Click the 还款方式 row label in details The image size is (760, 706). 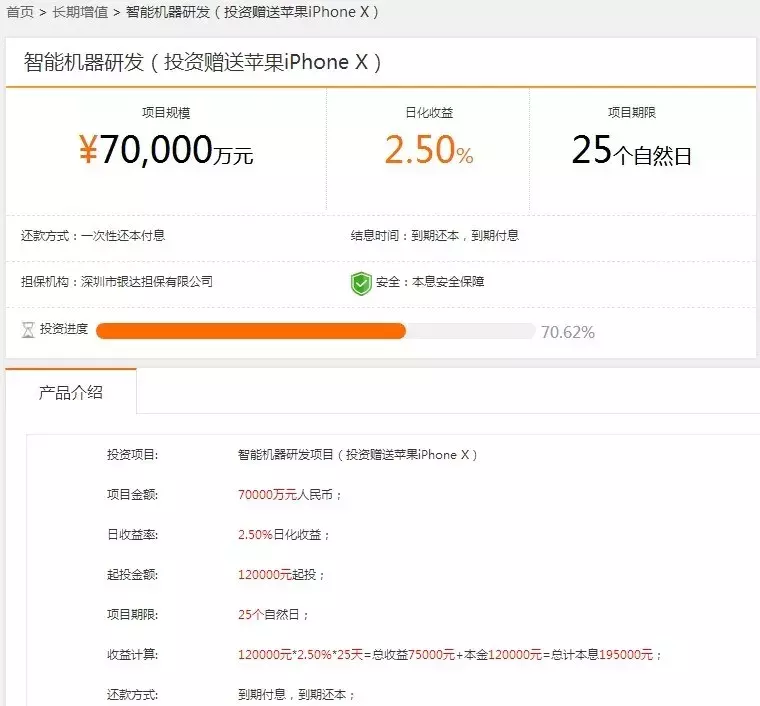(132, 695)
